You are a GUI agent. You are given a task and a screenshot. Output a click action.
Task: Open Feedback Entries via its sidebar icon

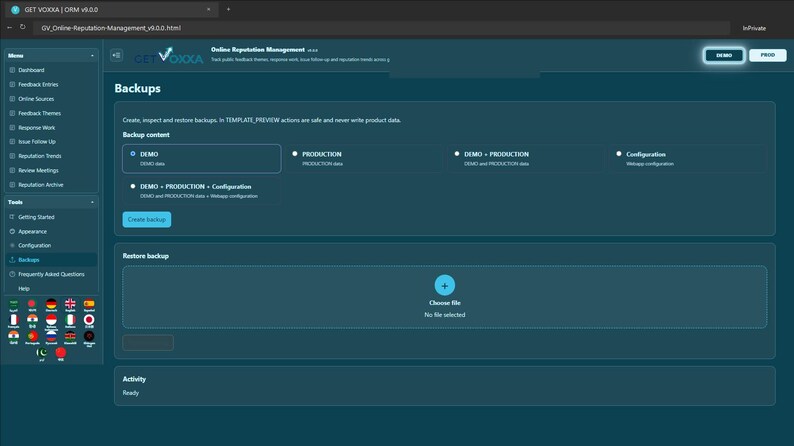click(12, 85)
